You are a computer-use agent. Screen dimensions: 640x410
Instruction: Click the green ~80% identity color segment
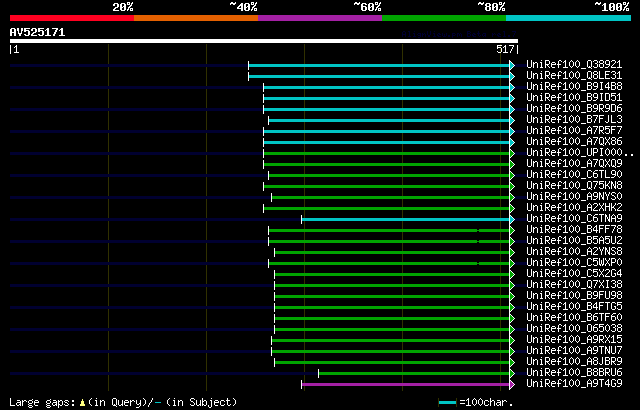[444, 18]
